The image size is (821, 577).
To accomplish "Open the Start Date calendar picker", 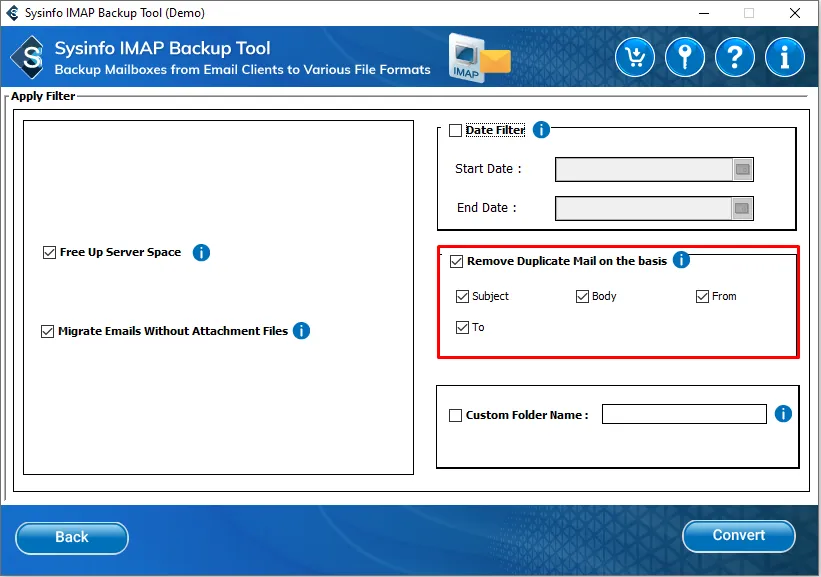I will tap(742, 169).
